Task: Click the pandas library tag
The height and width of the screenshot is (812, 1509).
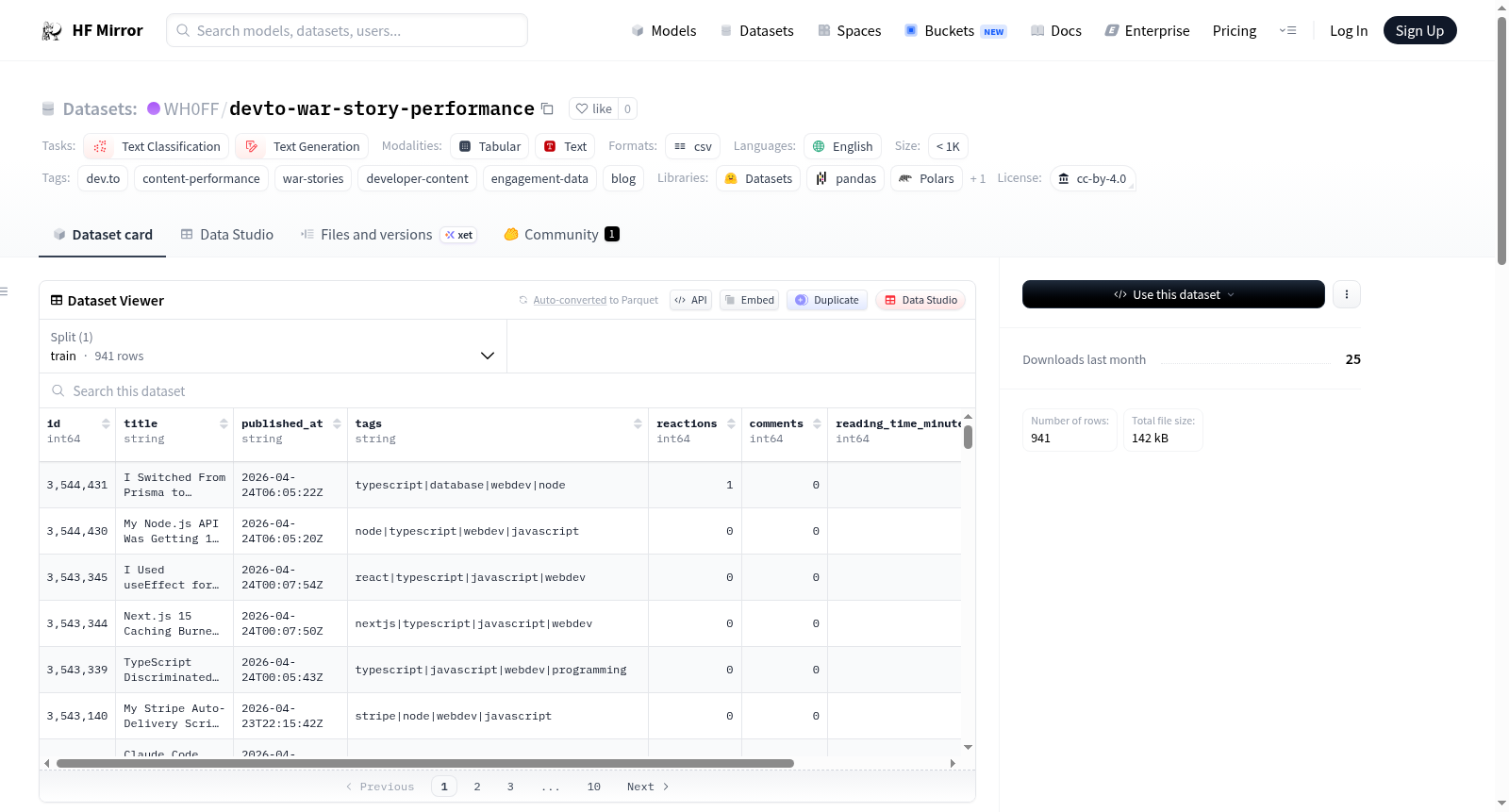Action: tap(846, 178)
